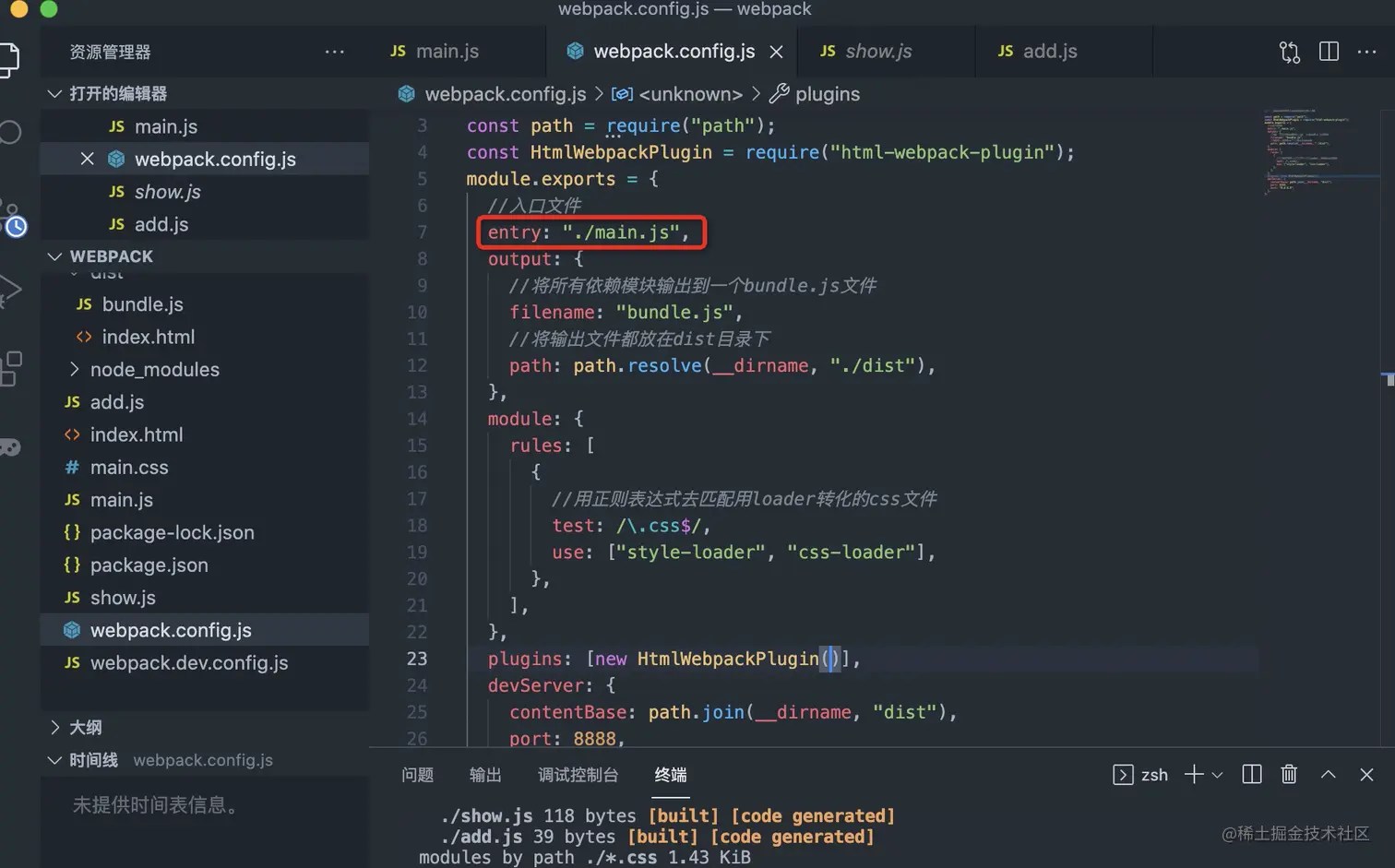Viewport: 1395px width, 868px height.
Task: Create a new terminal with plus icon
Action: [1194, 775]
